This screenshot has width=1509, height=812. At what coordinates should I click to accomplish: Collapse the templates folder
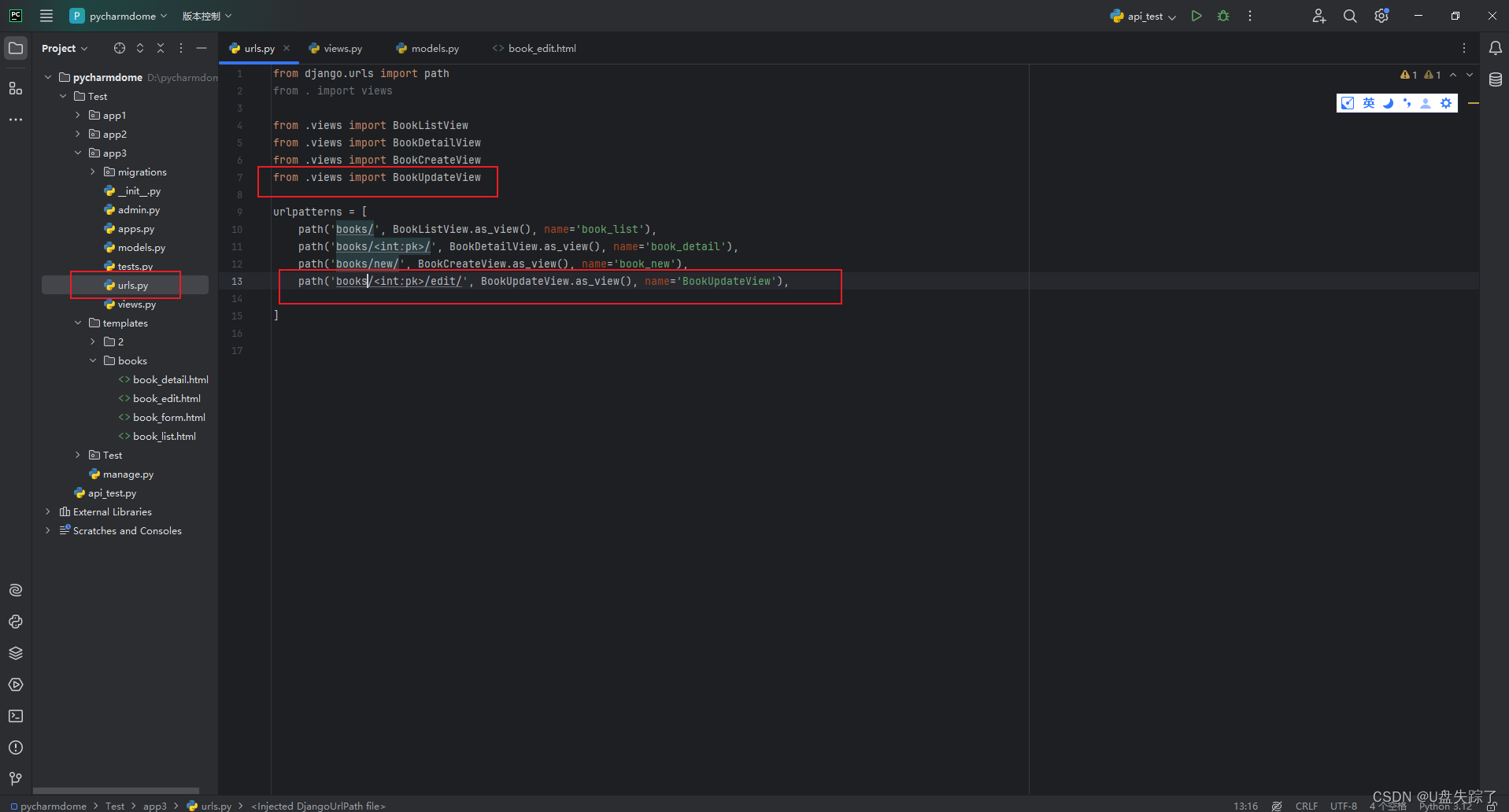pos(76,323)
